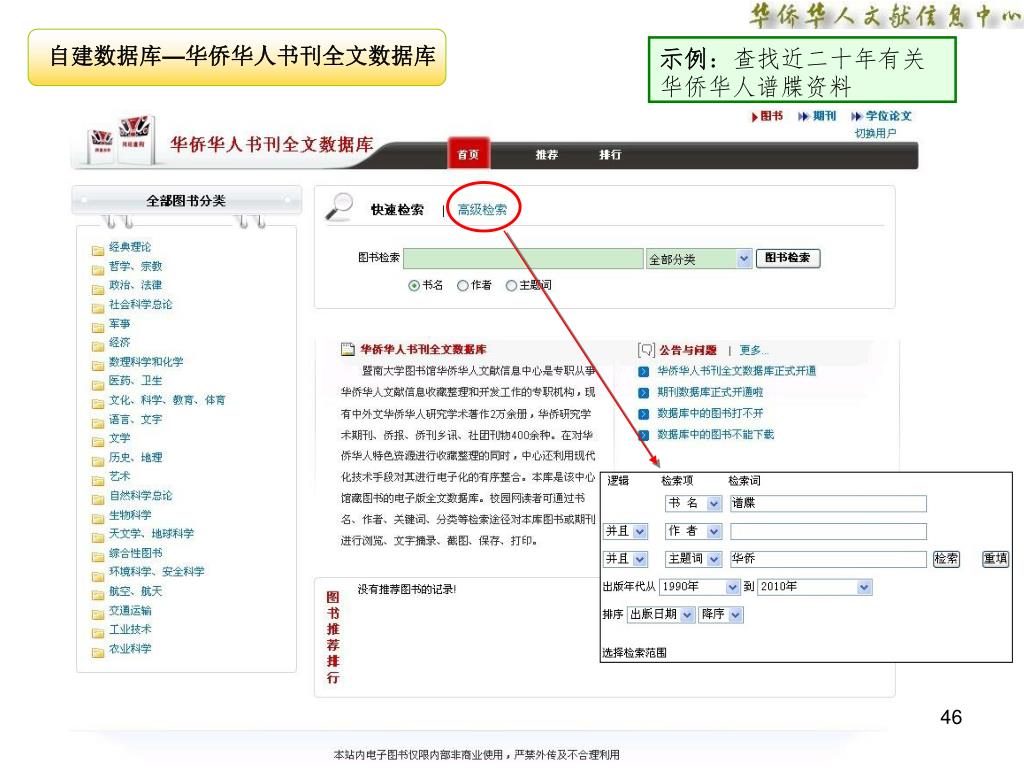
Task: Click the 农业科学 folder icon
Action: point(98,652)
